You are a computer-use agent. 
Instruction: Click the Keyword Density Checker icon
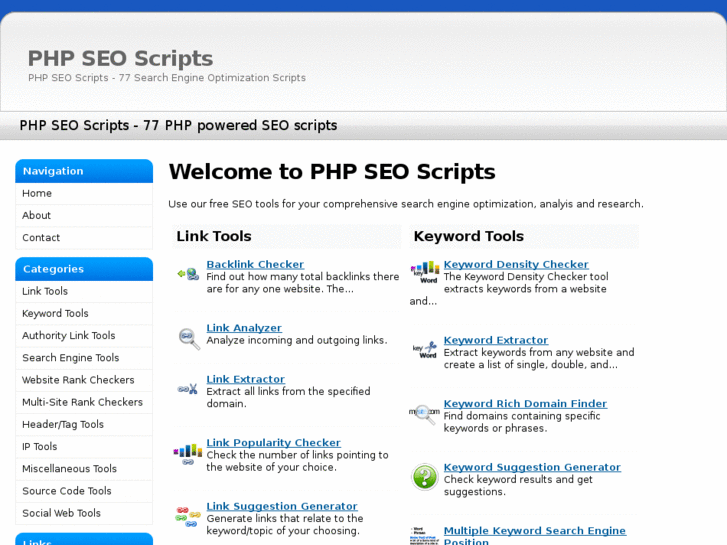(x=425, y=272)
